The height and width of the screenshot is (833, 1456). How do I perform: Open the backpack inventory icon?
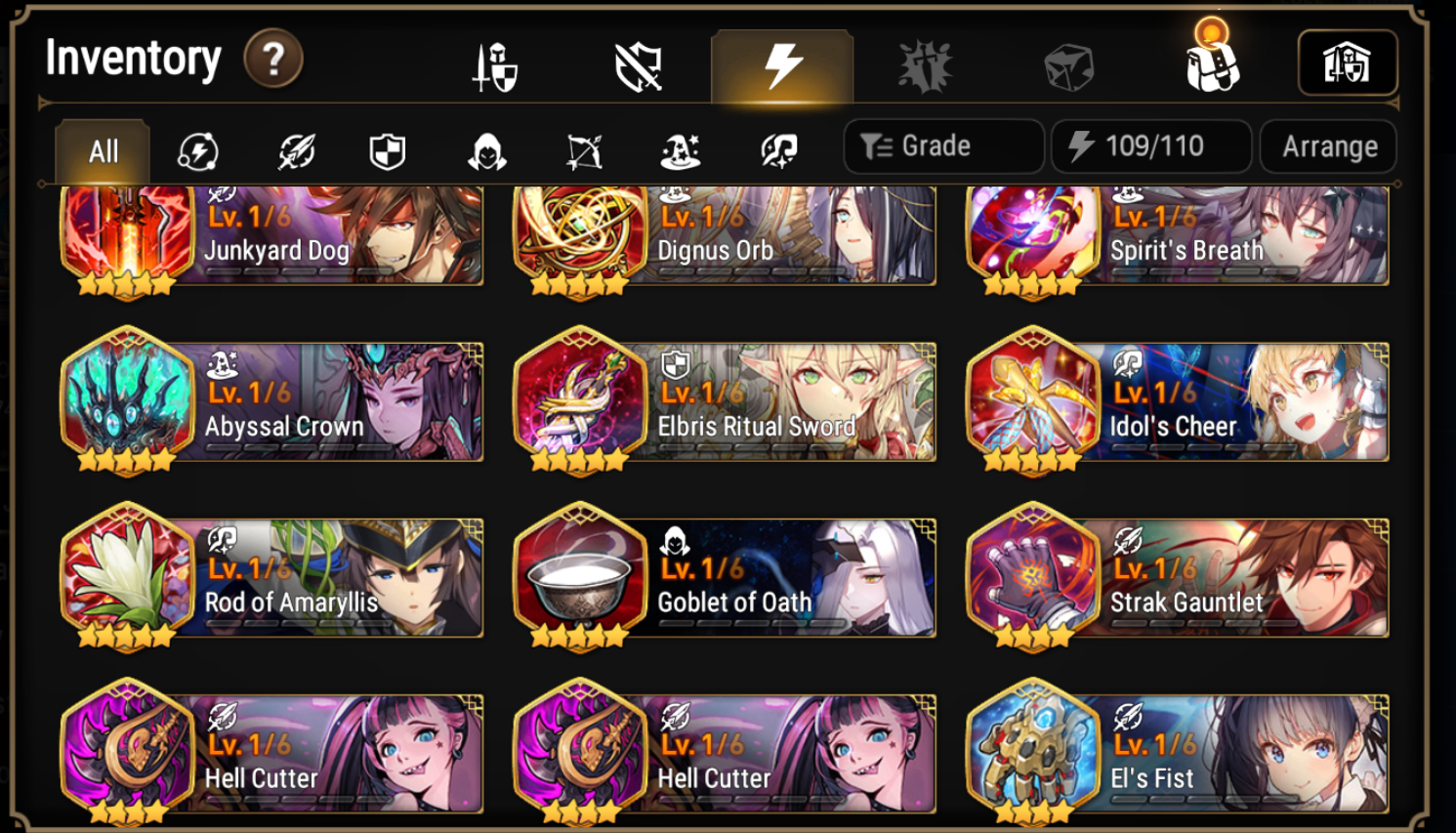click(x=1212, y=59)
